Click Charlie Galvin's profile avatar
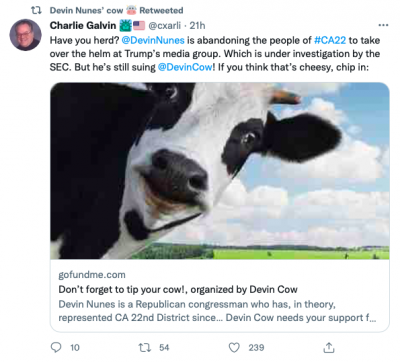 (x=26, y=35)
